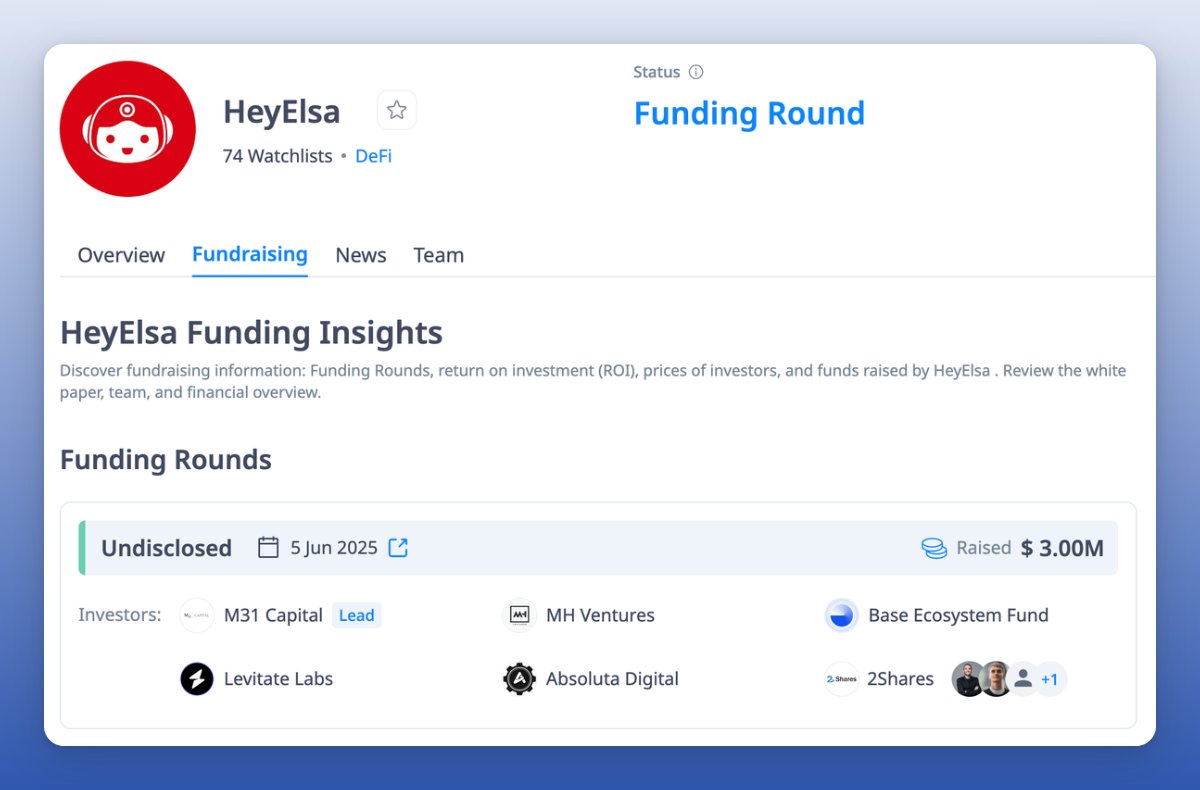The height and width of the screenshot is (790, 1200).
Task: Click the generic person avatar icon
Action: (x=1022, y=679)
